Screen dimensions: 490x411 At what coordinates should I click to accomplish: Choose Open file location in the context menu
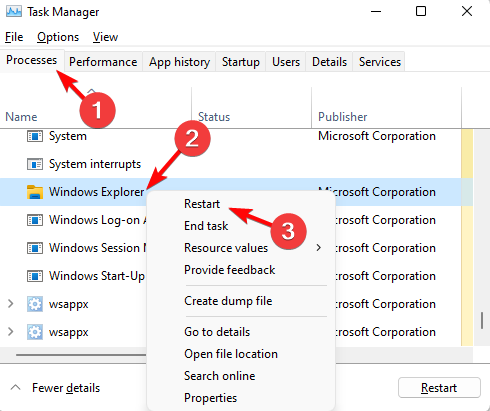click(x=231, y=354)
